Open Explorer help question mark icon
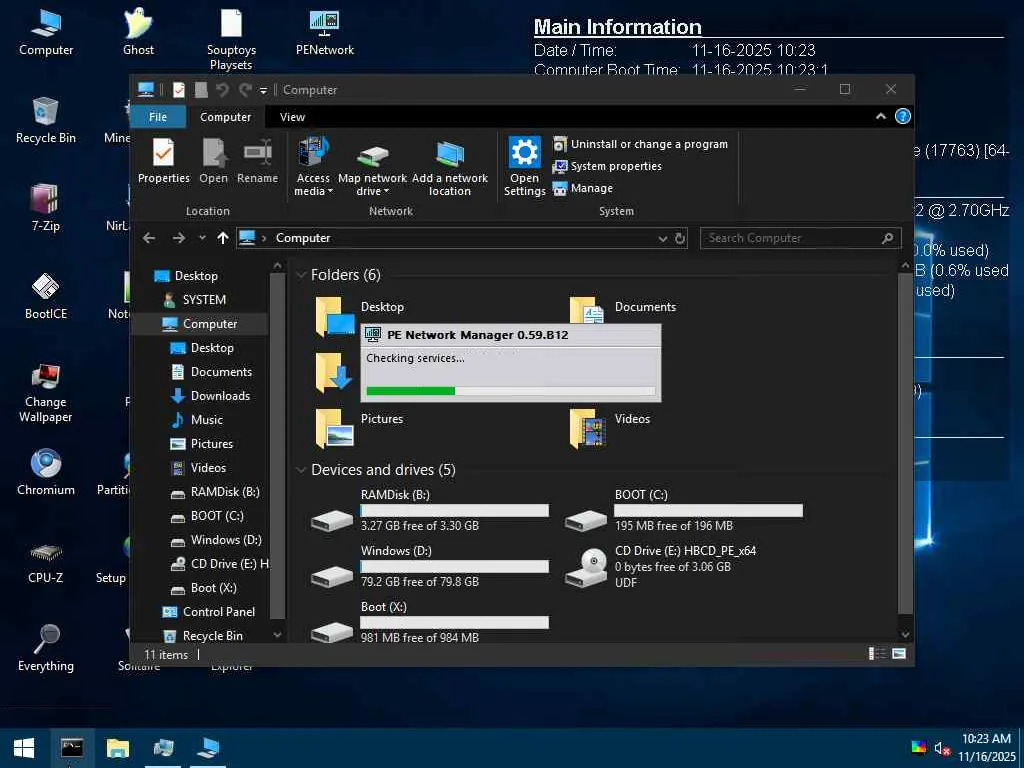Screen dimensions: 1024x768 tap(903, 116)
